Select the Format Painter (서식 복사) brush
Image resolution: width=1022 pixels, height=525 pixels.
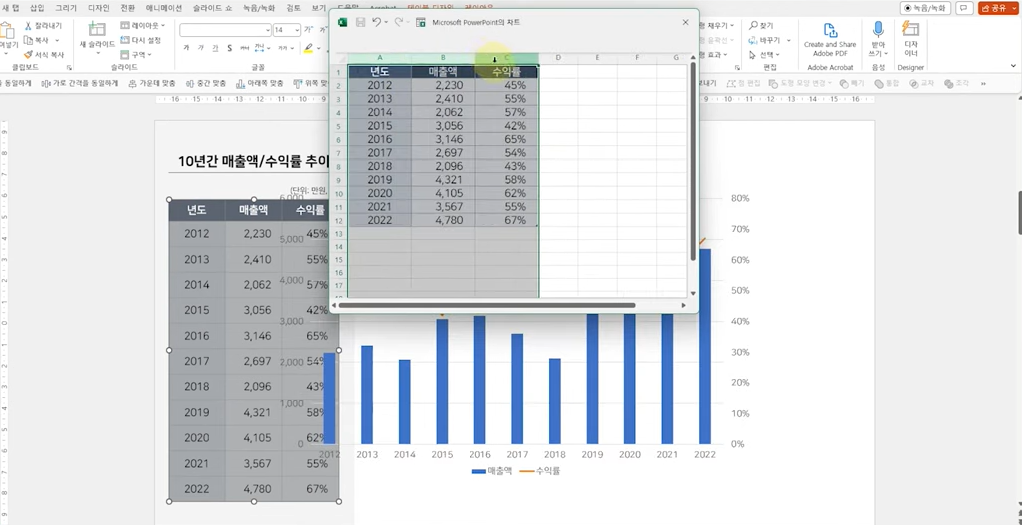[28, 55]
